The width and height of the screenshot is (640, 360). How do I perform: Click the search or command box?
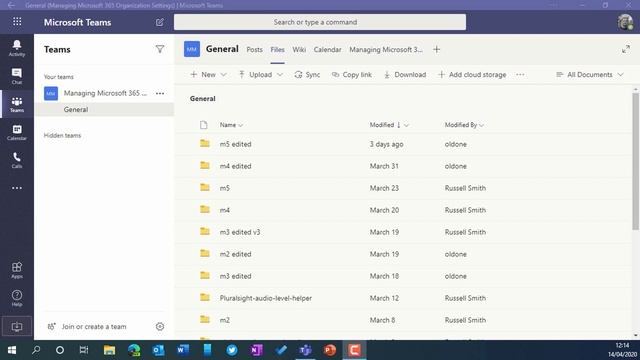click(x=320, y=22)
